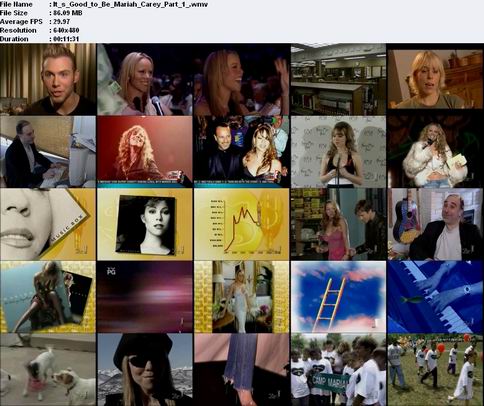The width and height of the screenshot is (484, 406).
Task: Select thumbnail of kids playing on grass field
Action: [x=435, y=370]
